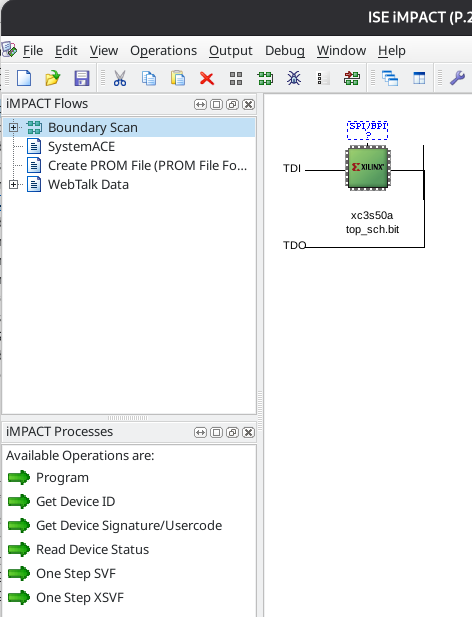Open the Debug menu
Viewport: 472px width, 617px height.
tap(285, 50)
